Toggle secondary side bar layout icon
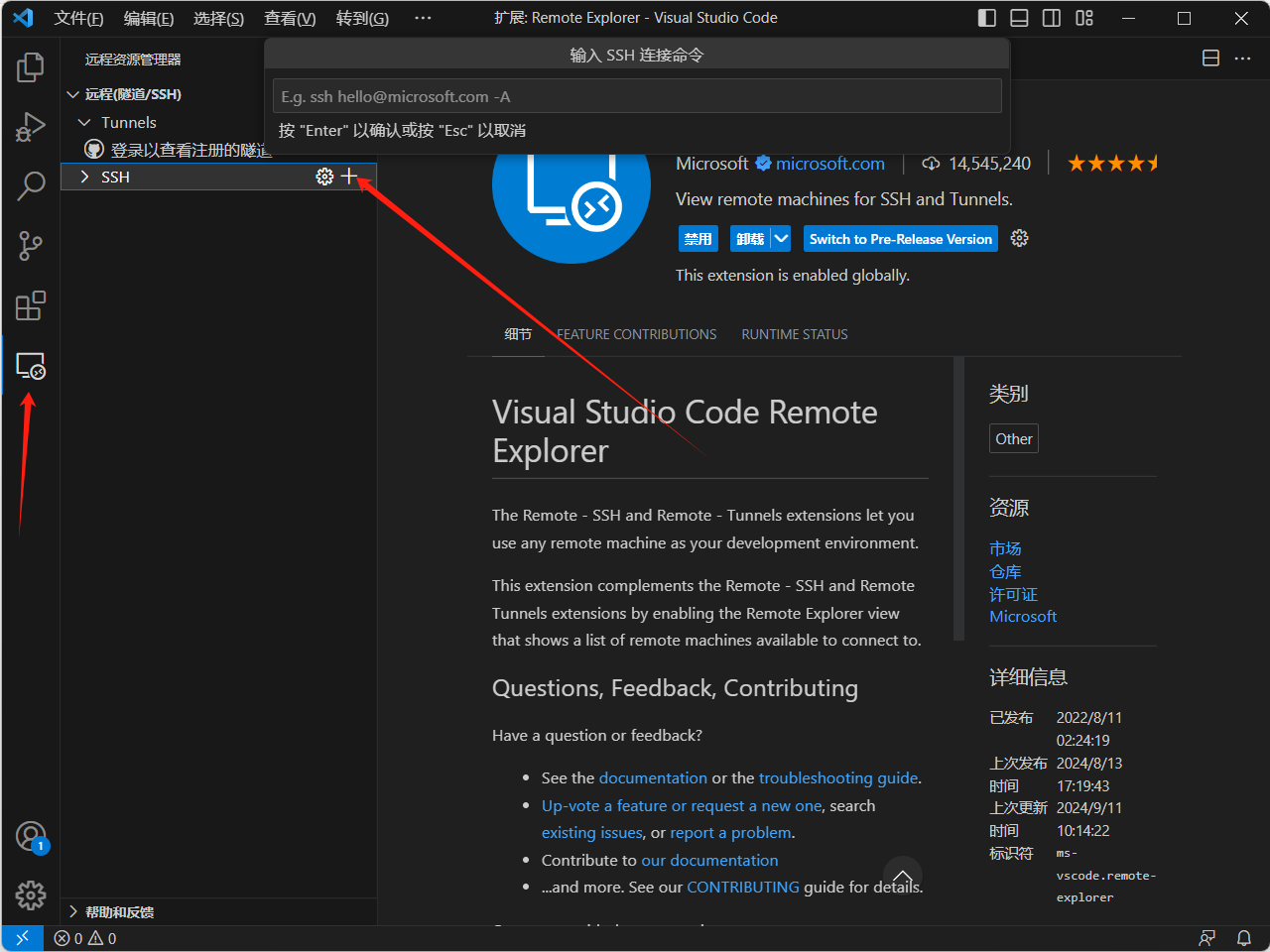1270x952 pixels. [1052, 18]
